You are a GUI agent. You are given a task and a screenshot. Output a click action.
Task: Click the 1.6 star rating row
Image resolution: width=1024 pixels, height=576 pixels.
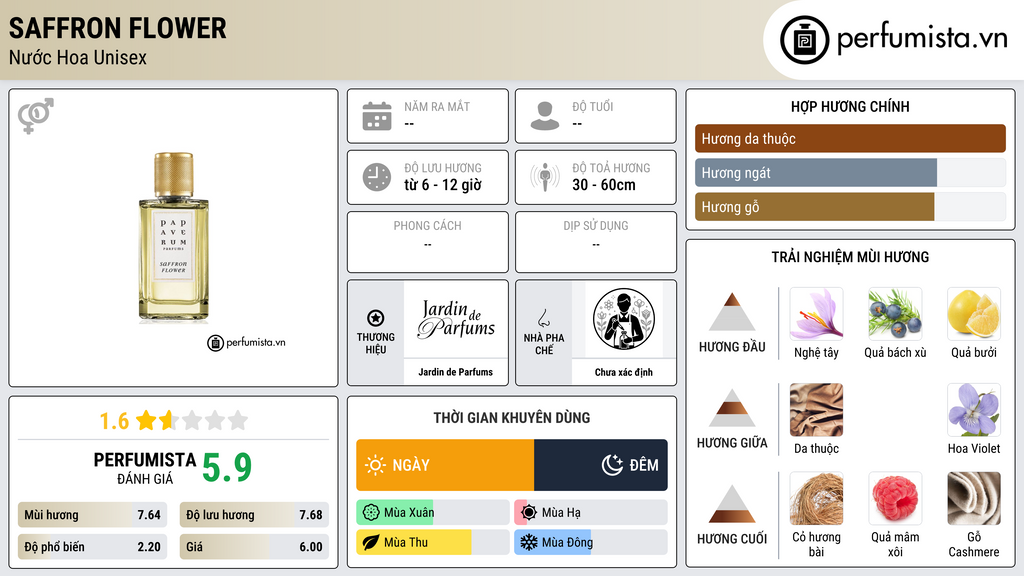tap(174, 421)
